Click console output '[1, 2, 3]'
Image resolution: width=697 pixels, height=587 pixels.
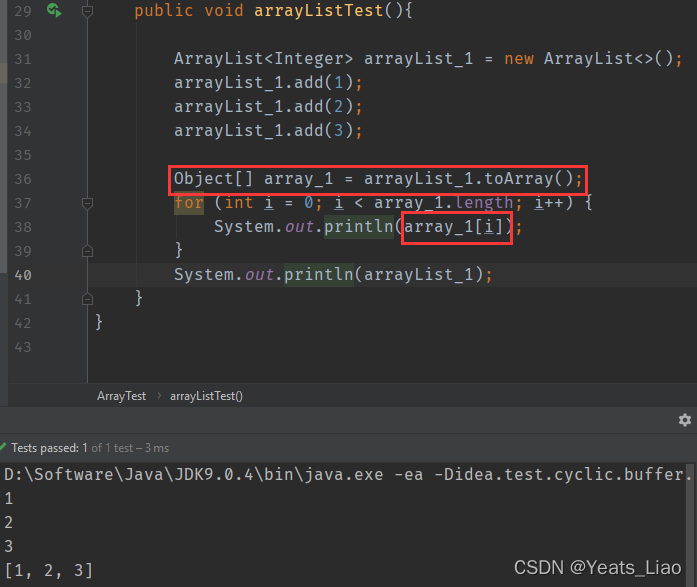coord(48,570)
